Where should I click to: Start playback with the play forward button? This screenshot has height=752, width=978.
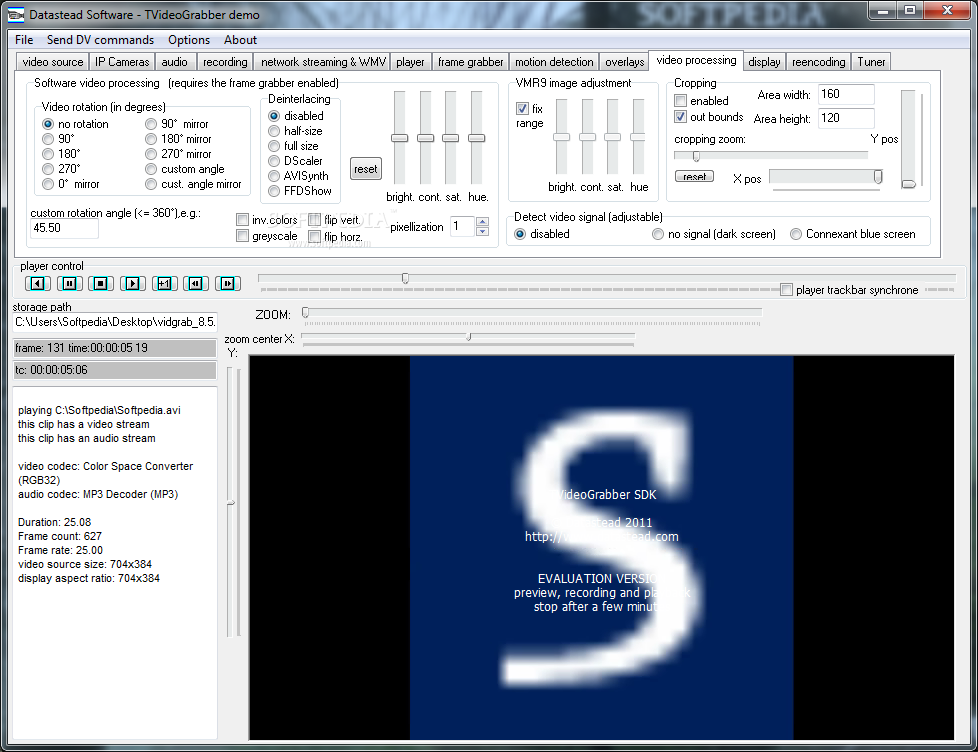[132, 284]
